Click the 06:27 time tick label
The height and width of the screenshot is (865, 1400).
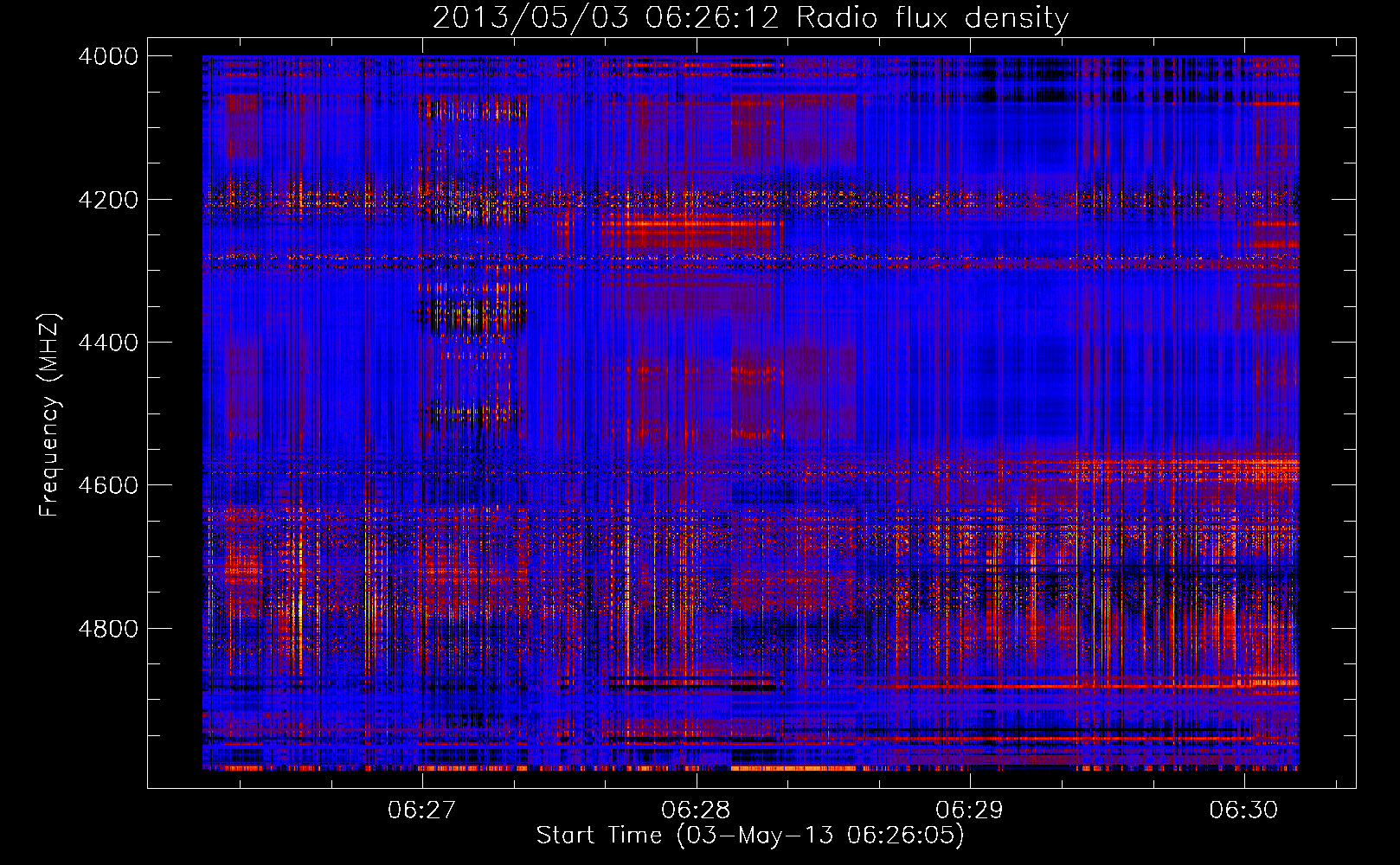[x=421, y=810]
